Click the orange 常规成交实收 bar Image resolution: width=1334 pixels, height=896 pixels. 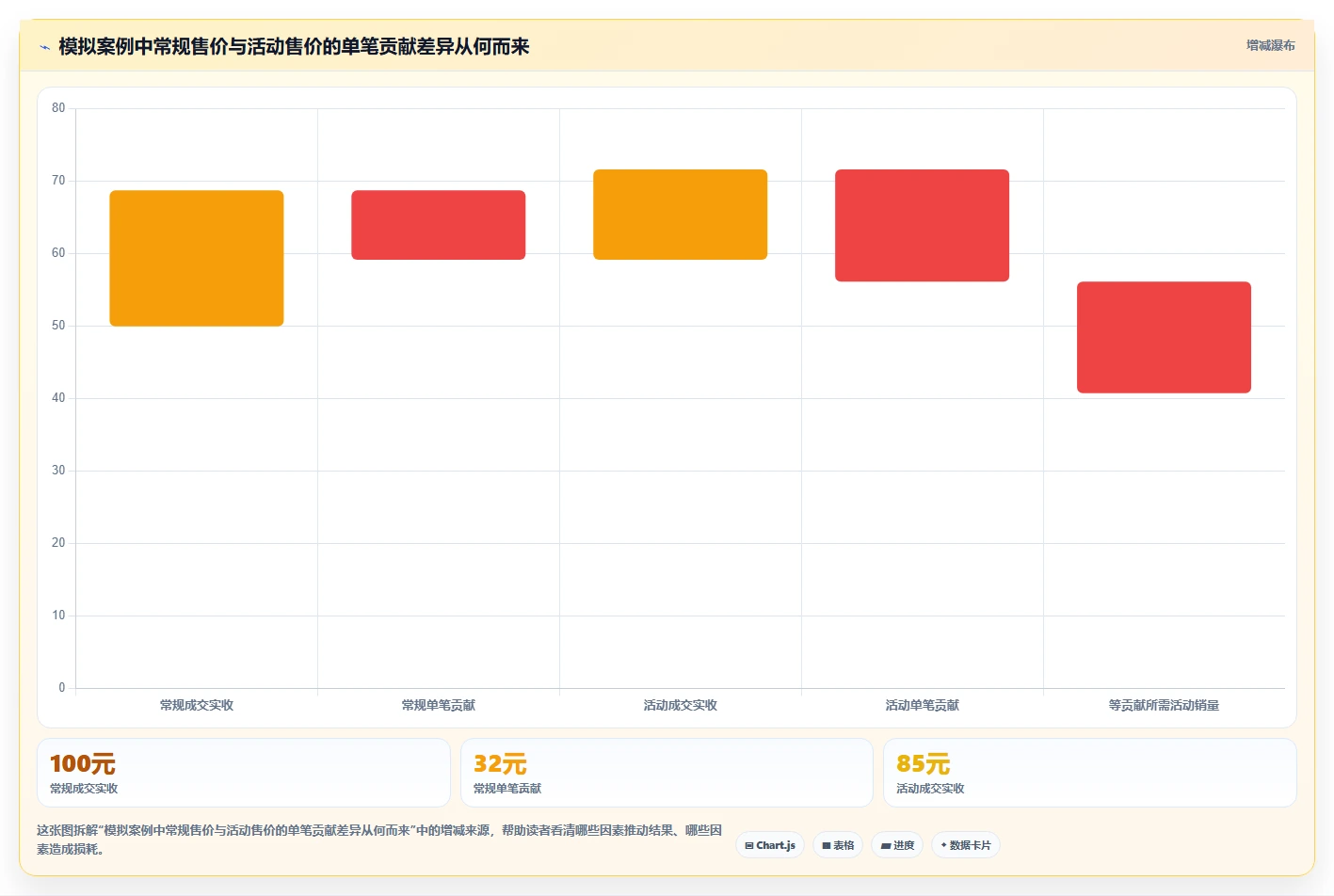pyautogui.click(x=197, y=259)
